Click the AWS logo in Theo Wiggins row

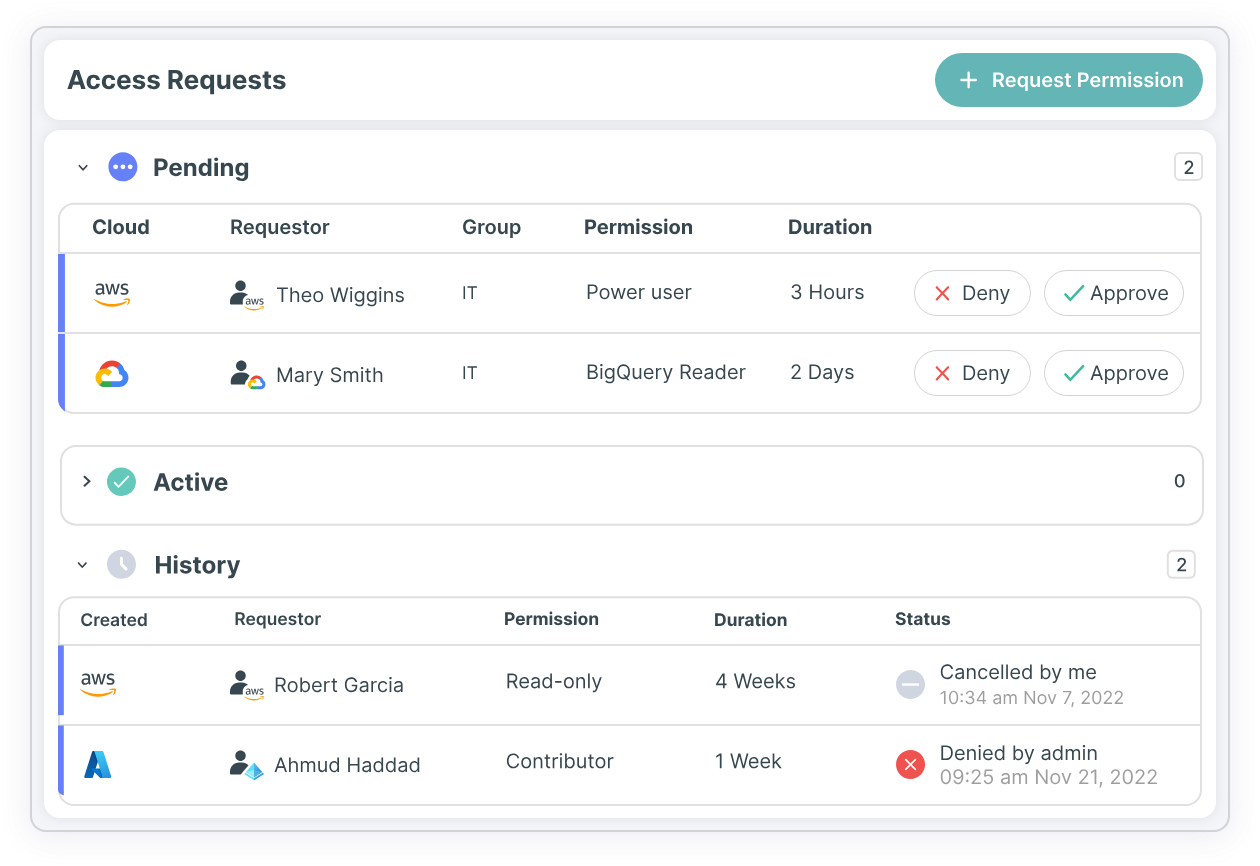(x=112, y=294)
